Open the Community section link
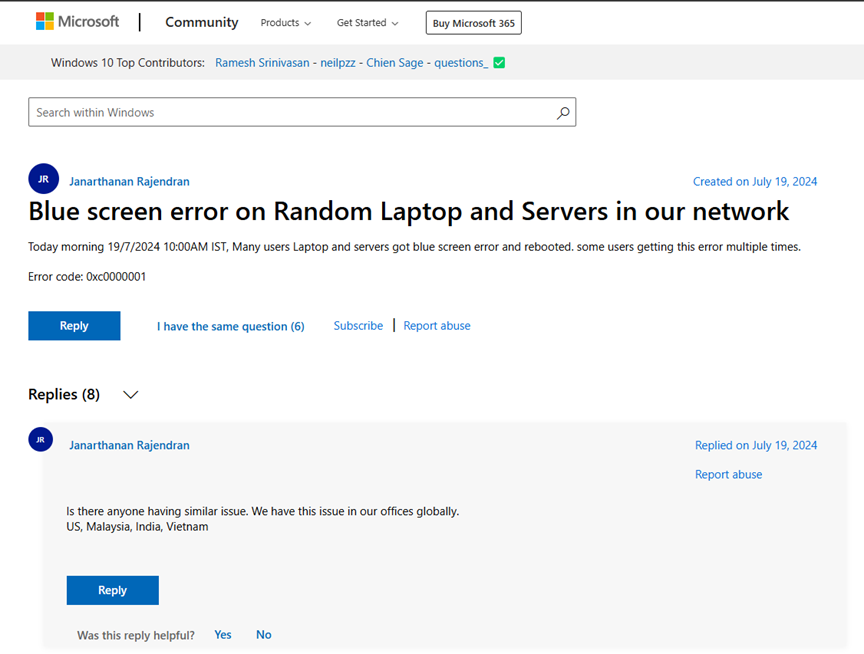Viewport: 864px width, 654px height. pos(201,22)
